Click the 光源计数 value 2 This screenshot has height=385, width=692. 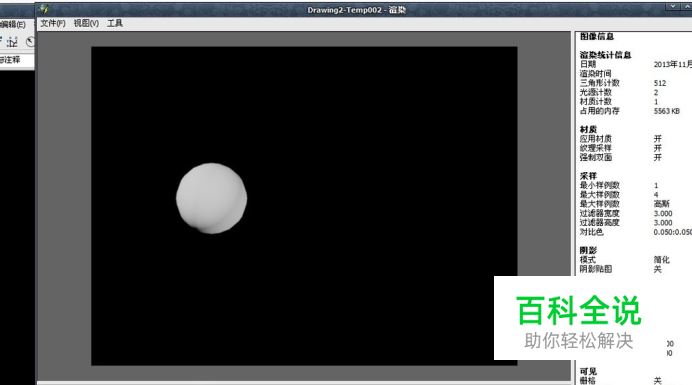656,92
